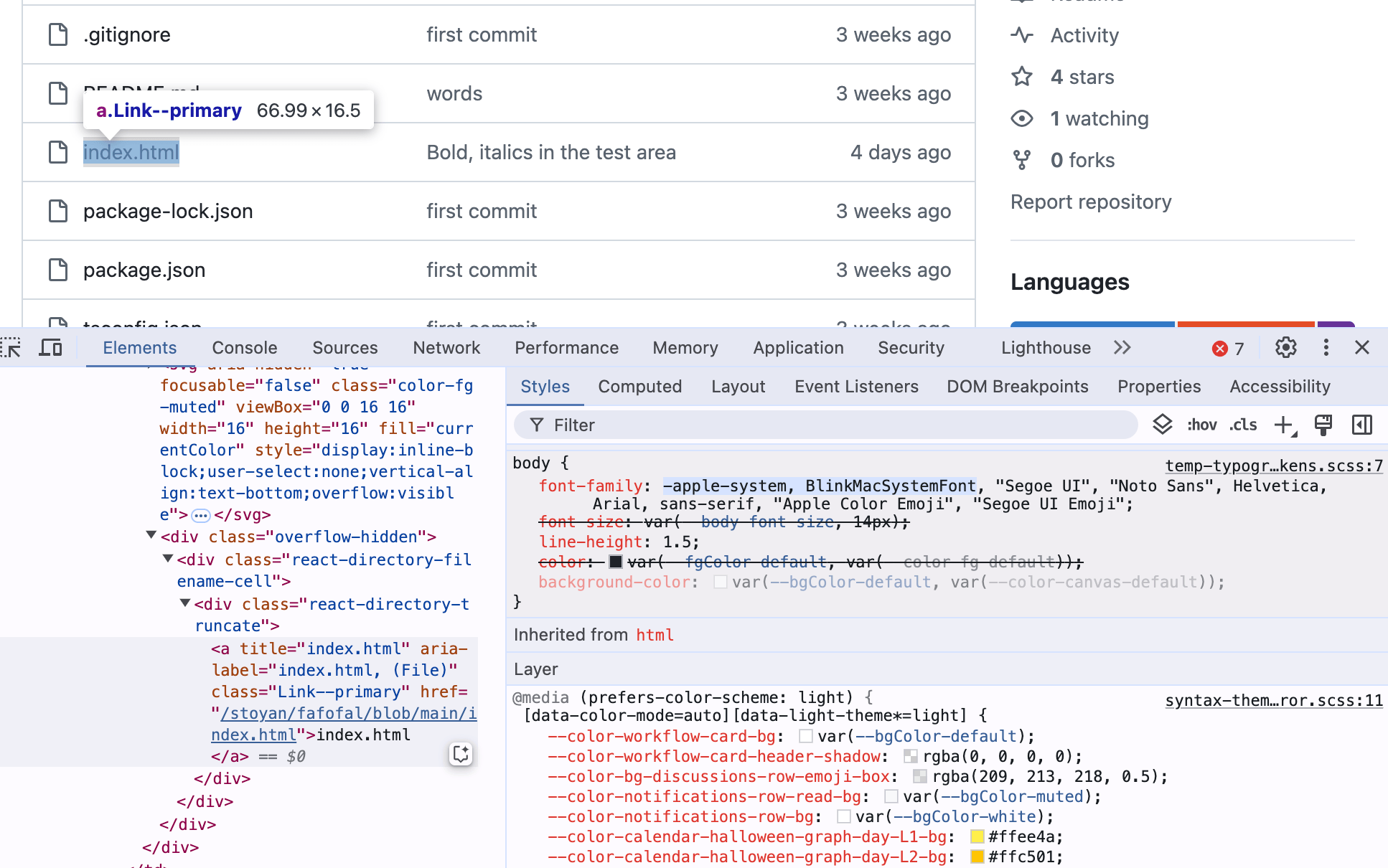
Task: Open the Computed styles tab
Action: 639,387
